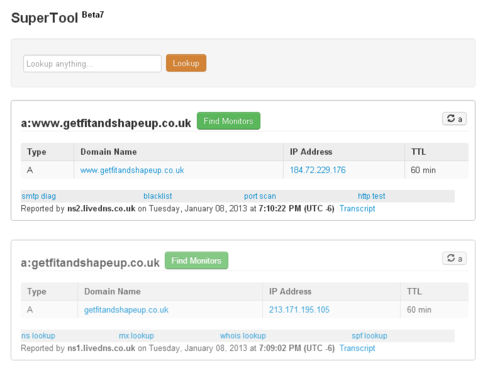Run the mx lookup link
The width and height of the screenshot is (490, 373).
click(x=136, y=336)
